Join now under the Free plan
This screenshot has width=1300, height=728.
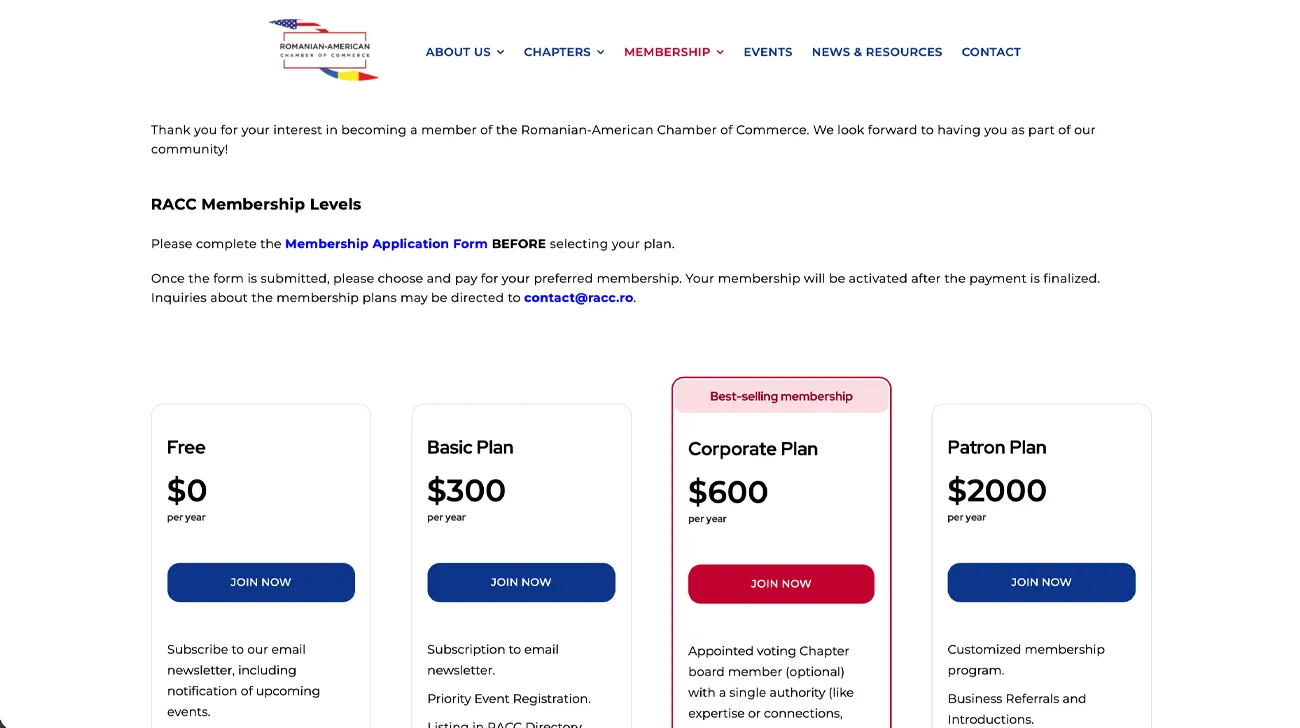(261, 582)
